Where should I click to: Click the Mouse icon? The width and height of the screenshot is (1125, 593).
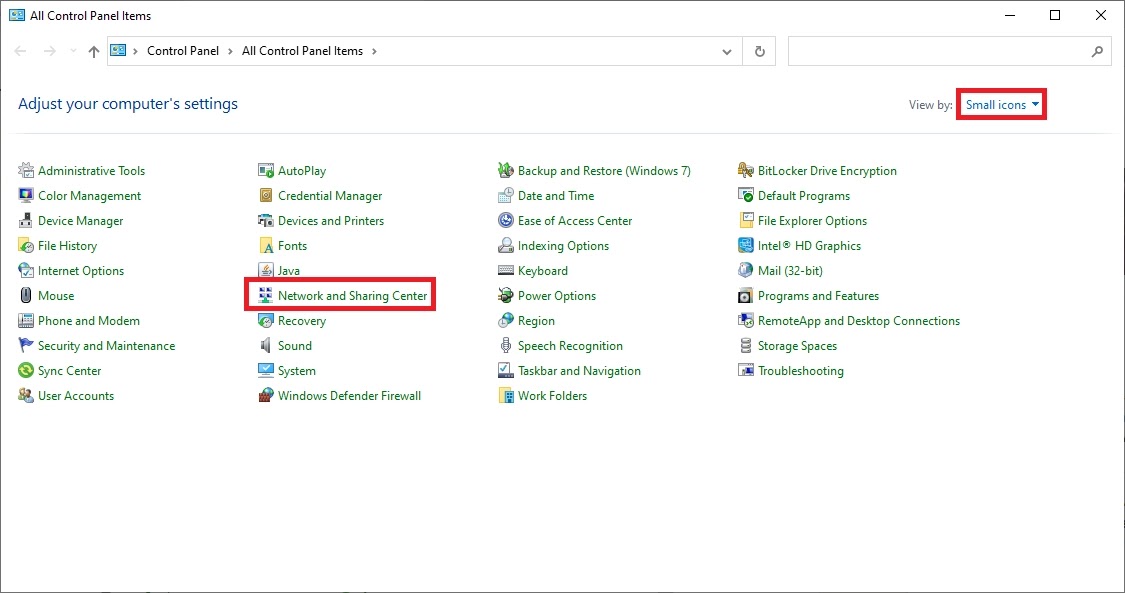26,295
